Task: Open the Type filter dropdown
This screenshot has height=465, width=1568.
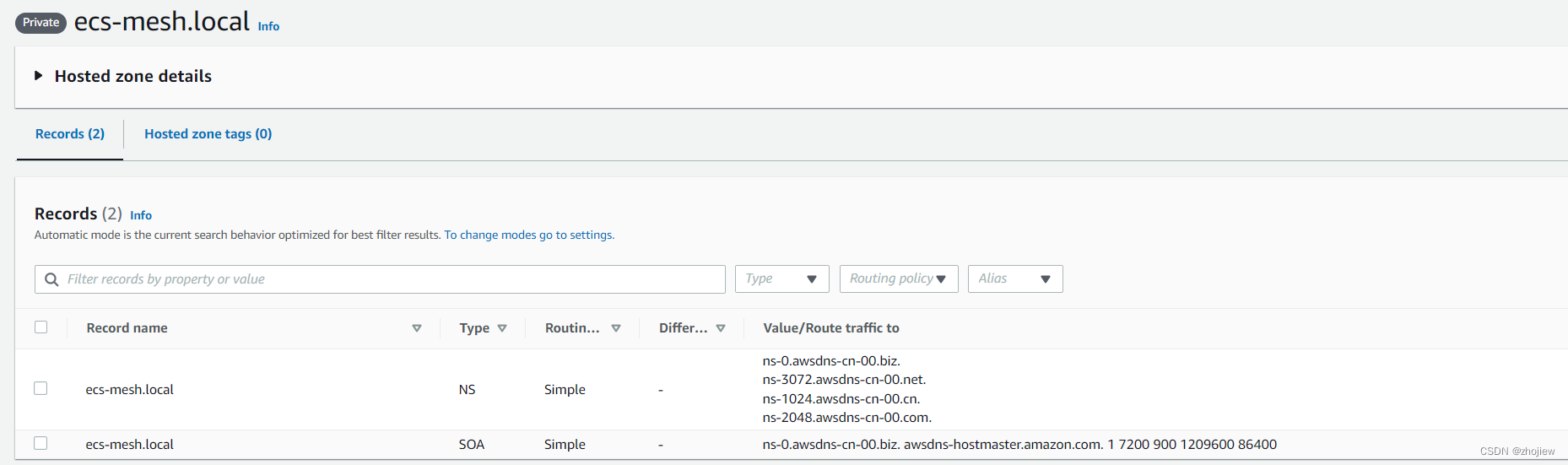Action: point(781,278)
